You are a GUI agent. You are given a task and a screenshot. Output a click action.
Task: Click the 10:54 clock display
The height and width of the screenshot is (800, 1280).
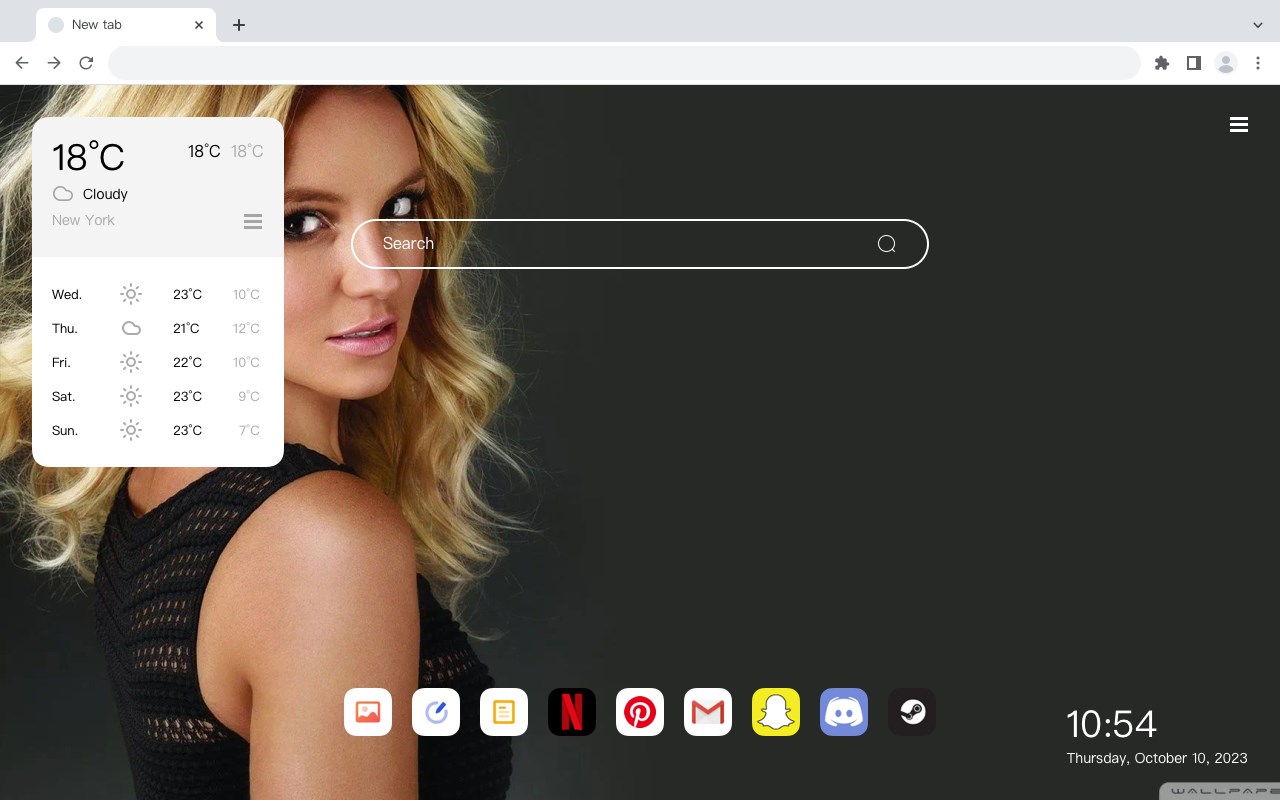point(1111,724)
